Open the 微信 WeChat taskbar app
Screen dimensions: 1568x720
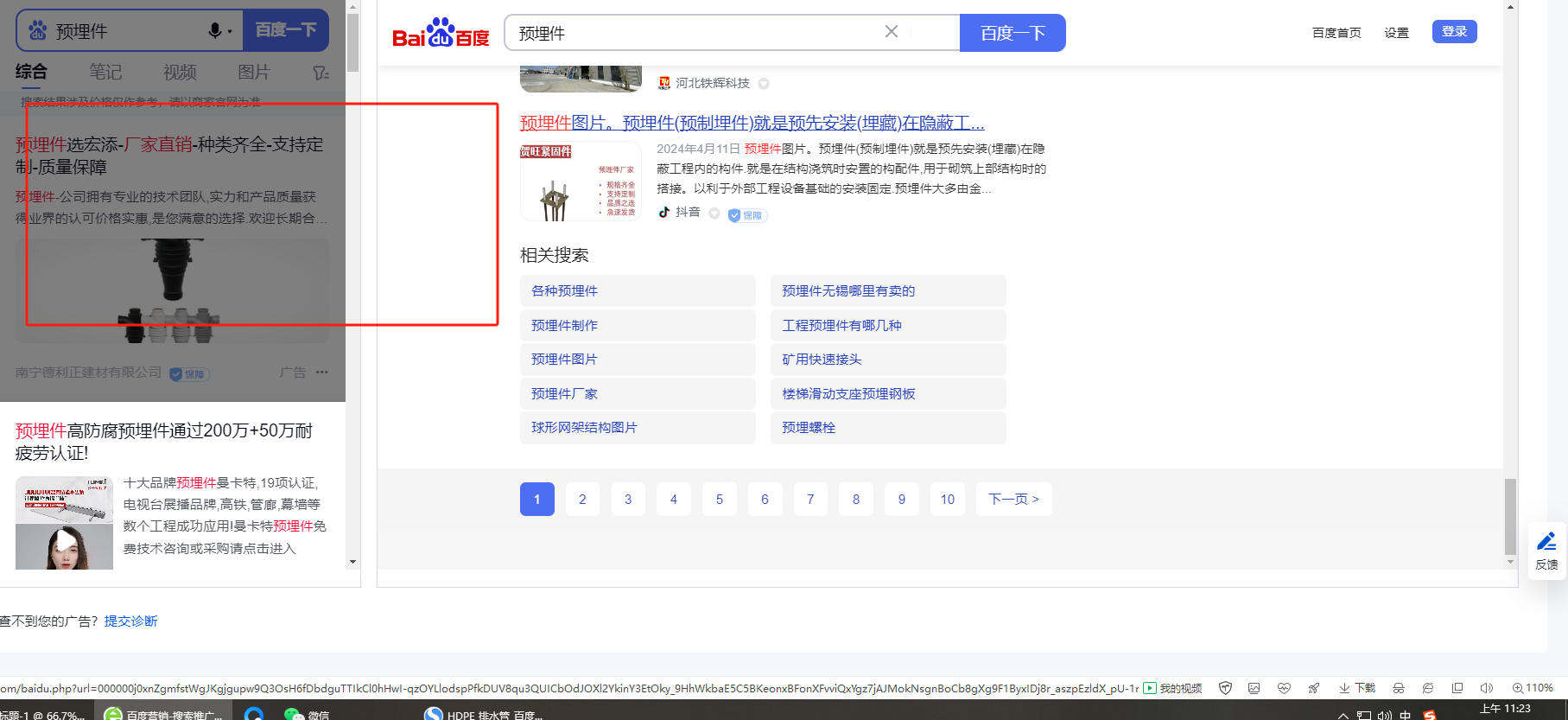pyautogui.click(x=307, y=715)
